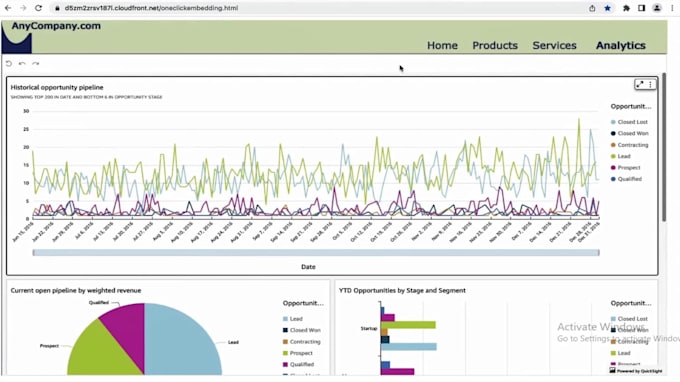Click YTD Opportunities by Stage and Segment title
The image size is (680, 382).
click(x=402, y=290)
